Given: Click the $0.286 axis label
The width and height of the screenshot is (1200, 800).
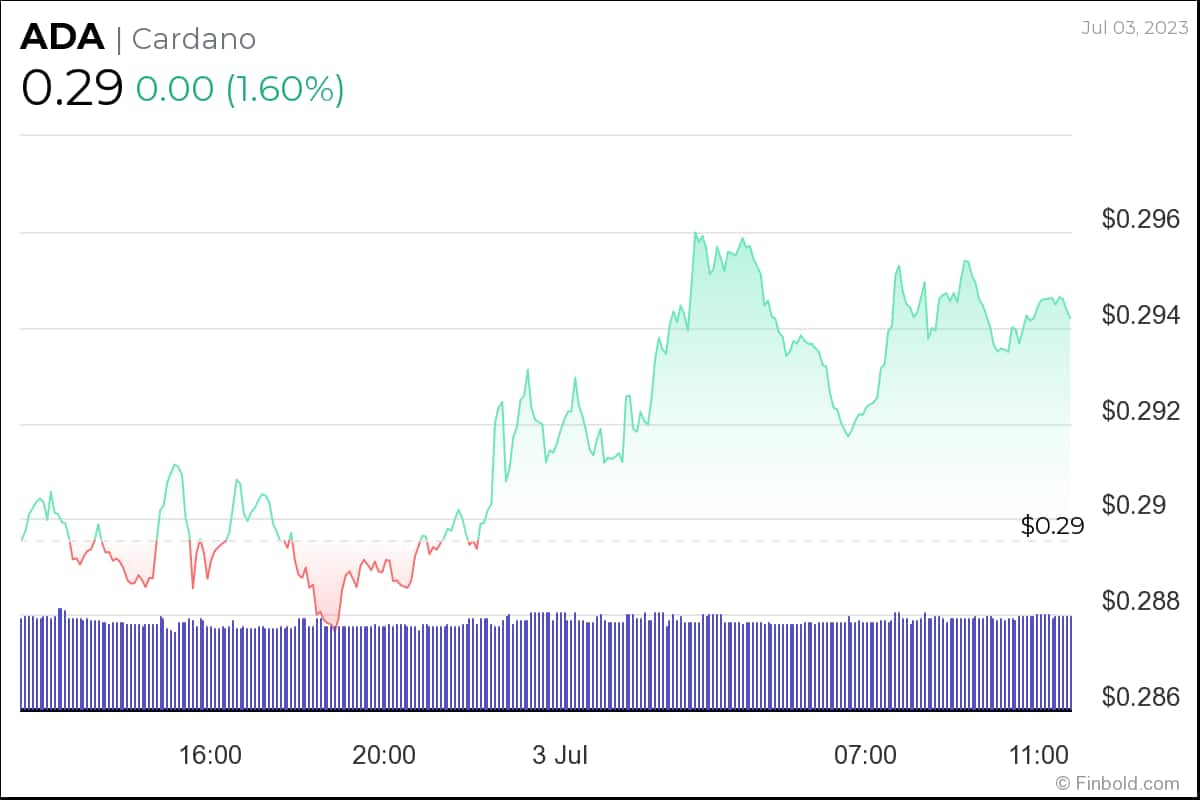Looking at the screenshot, I should (1141, 696).
